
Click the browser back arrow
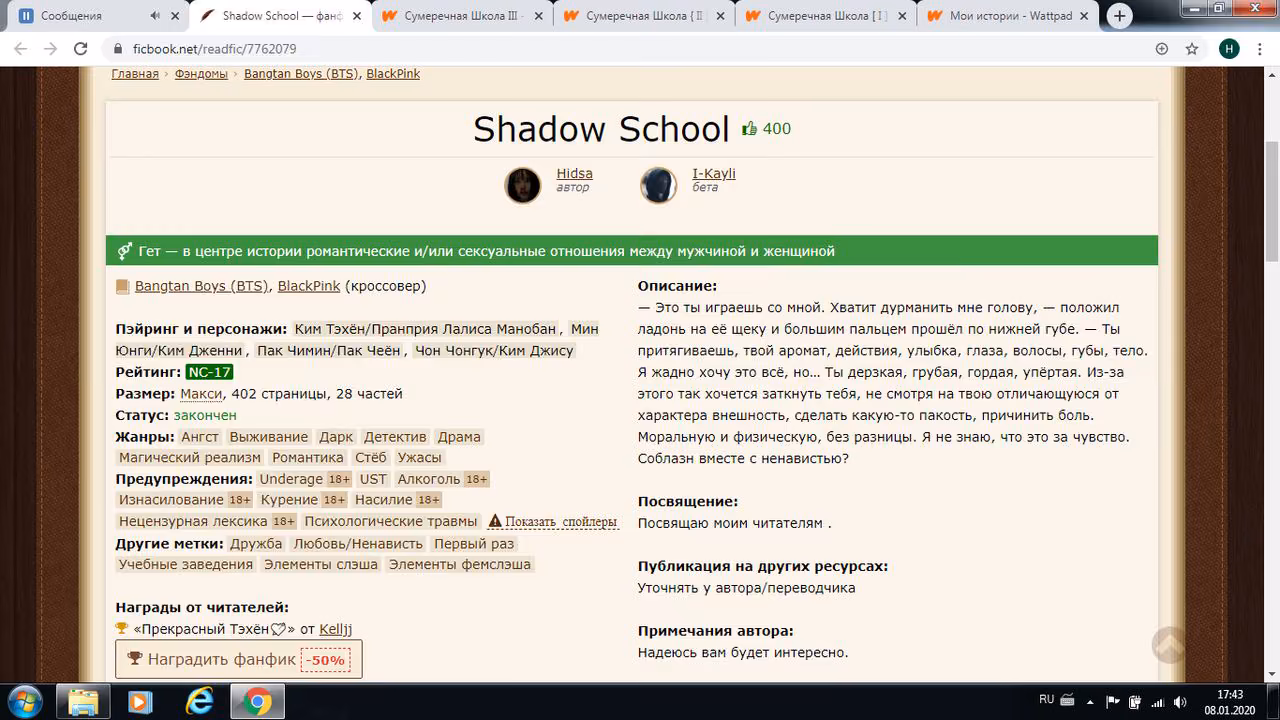[x=22, y=49]
